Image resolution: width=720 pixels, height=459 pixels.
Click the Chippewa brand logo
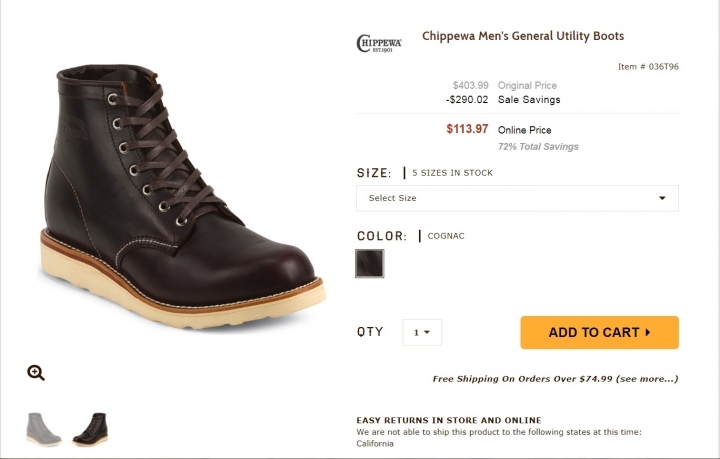pos(379,44)
